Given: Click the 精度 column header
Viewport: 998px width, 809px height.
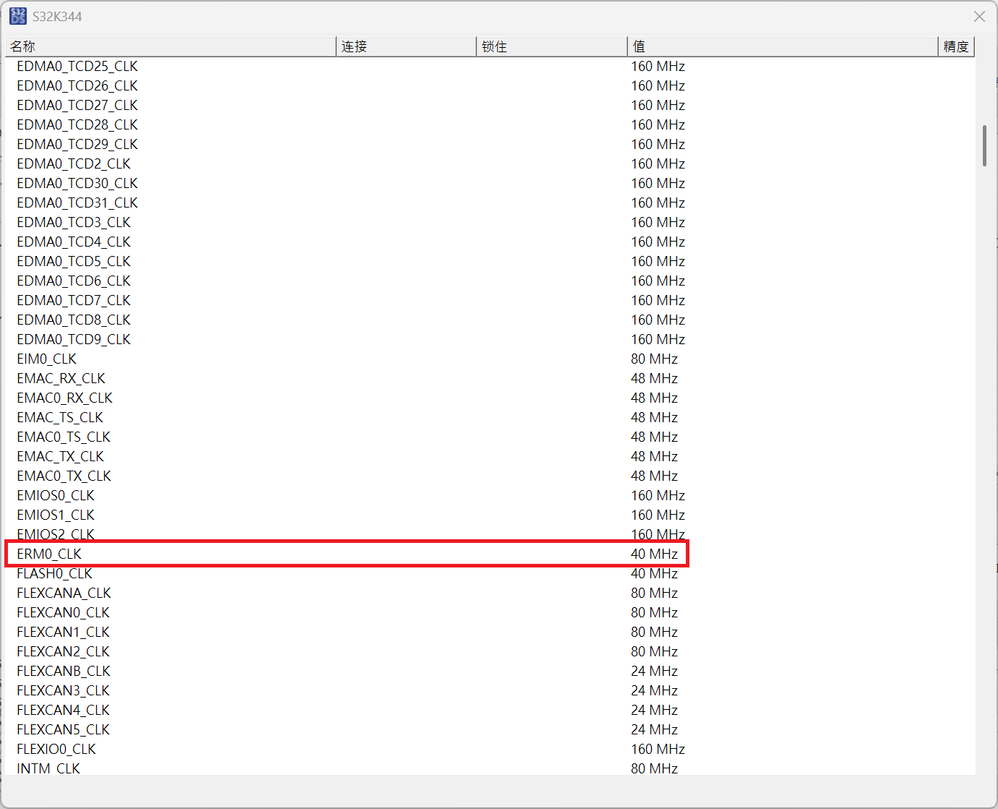Looking at the screenshot, I should (956, 46).
